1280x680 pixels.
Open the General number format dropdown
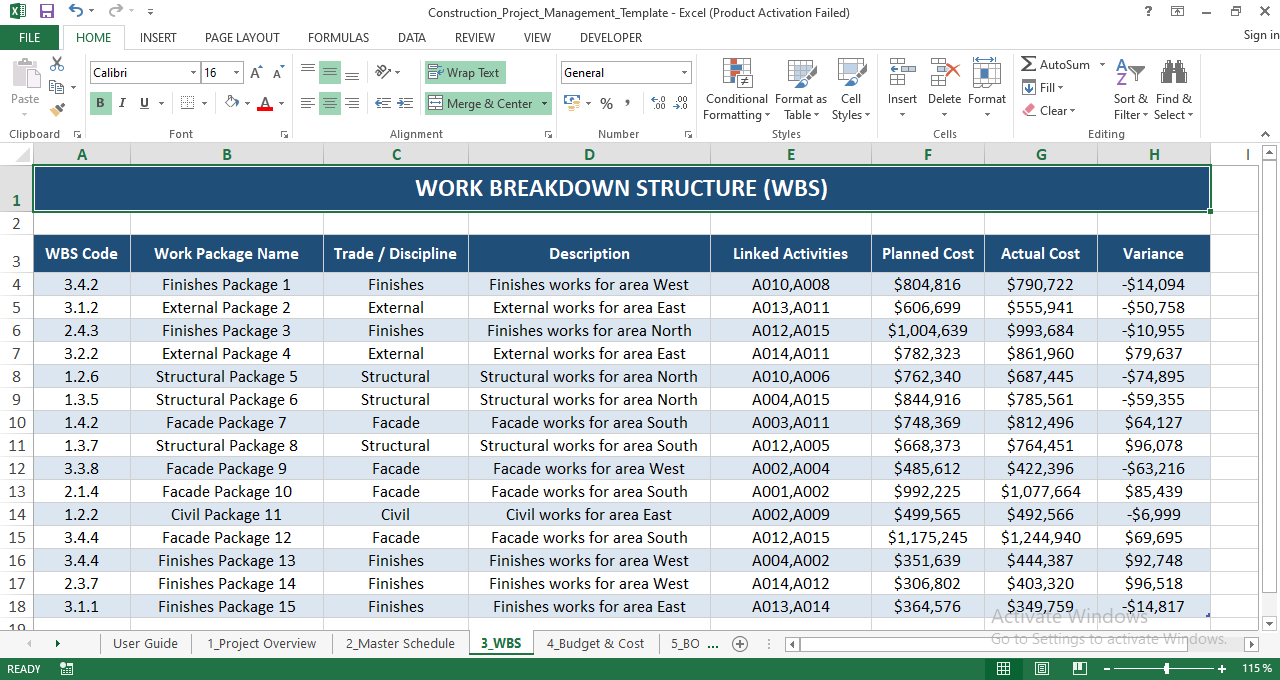(x=684, y=72)
